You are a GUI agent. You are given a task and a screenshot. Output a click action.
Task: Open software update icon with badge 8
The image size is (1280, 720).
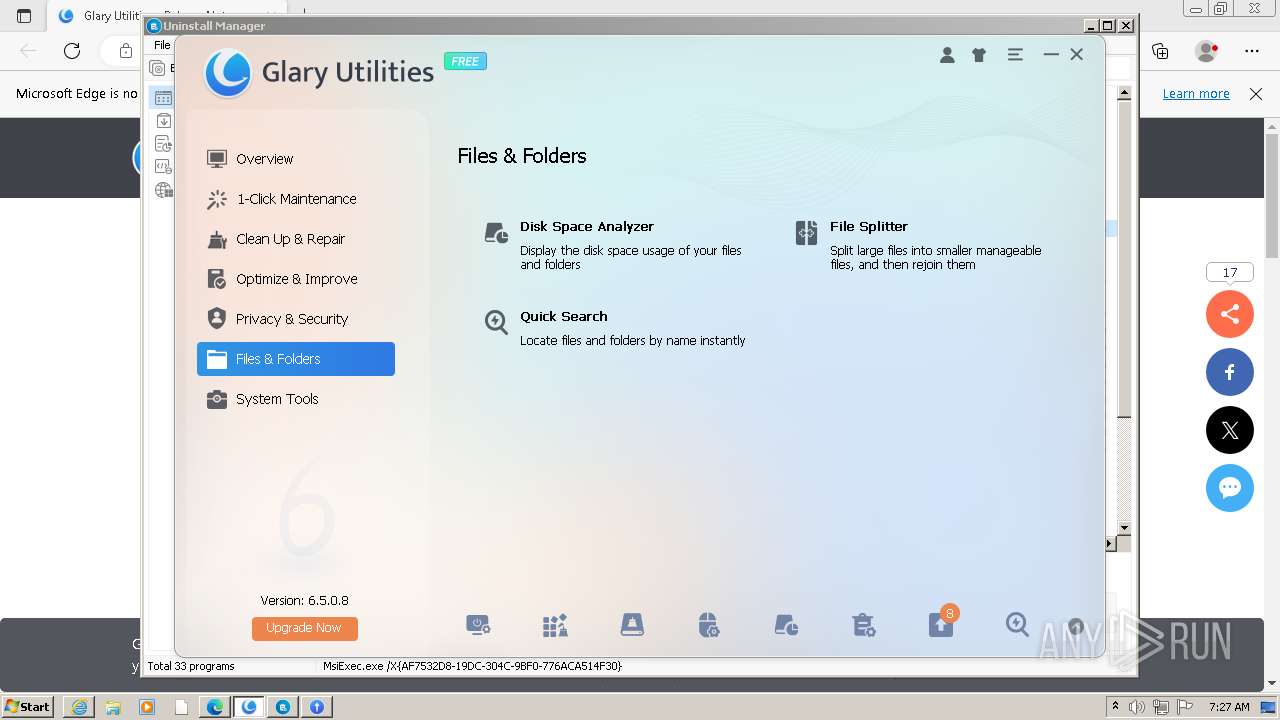(x=941, y=624)
